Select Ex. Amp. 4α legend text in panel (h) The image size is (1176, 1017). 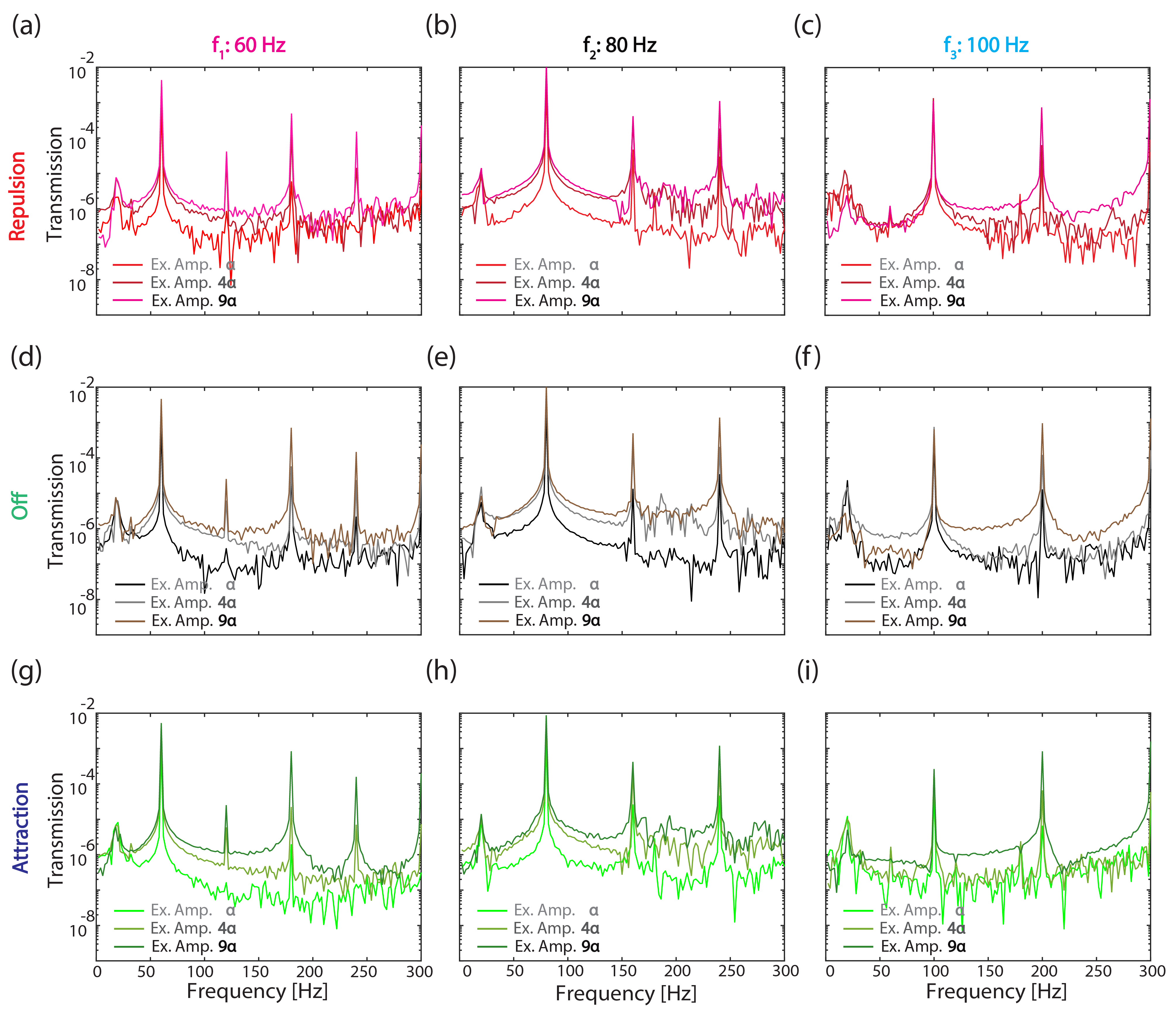coord(556,928)
